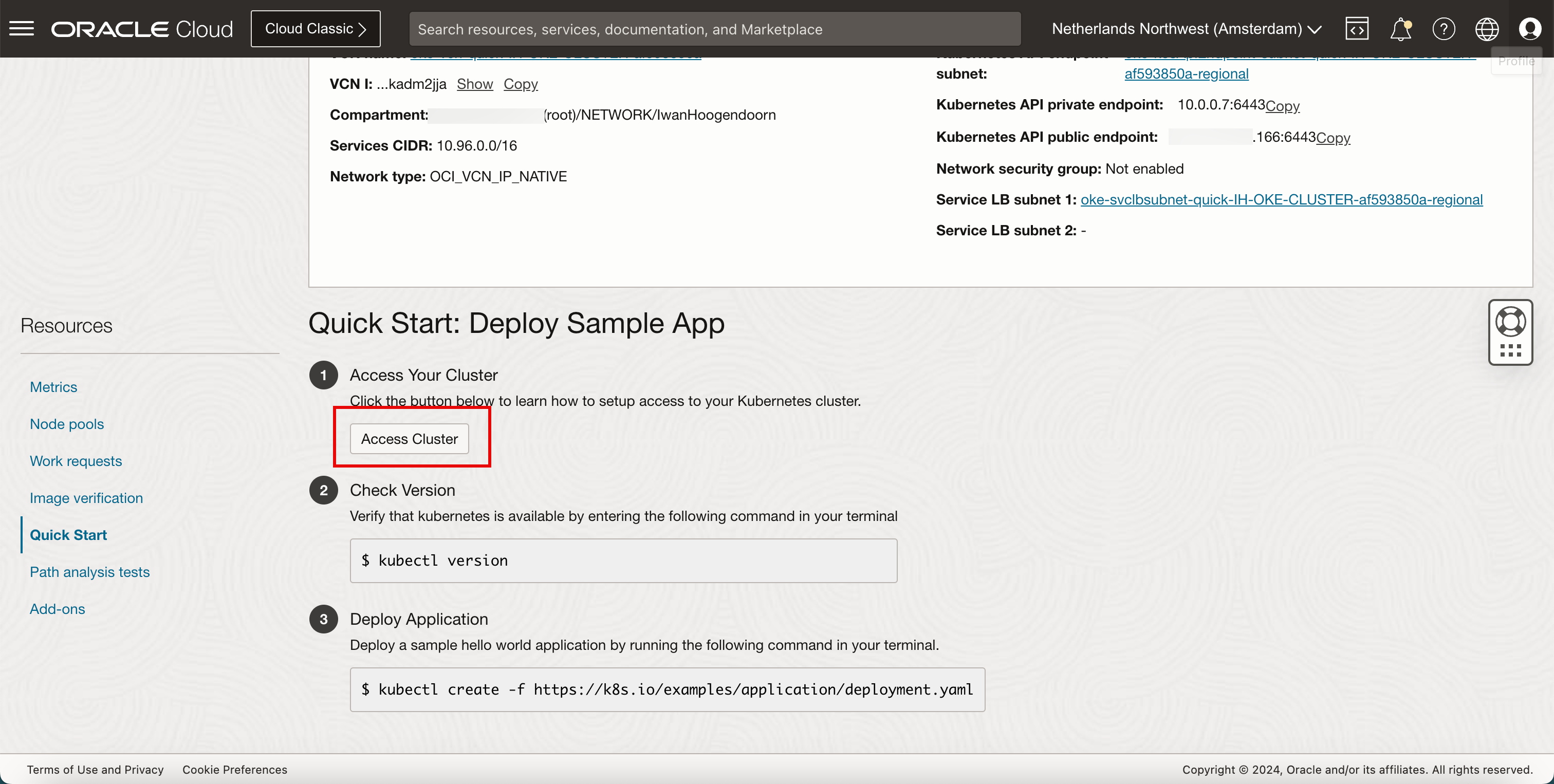Select Node pools in Resources
This screenshot has width=1554, height=784.
point(67,424)
